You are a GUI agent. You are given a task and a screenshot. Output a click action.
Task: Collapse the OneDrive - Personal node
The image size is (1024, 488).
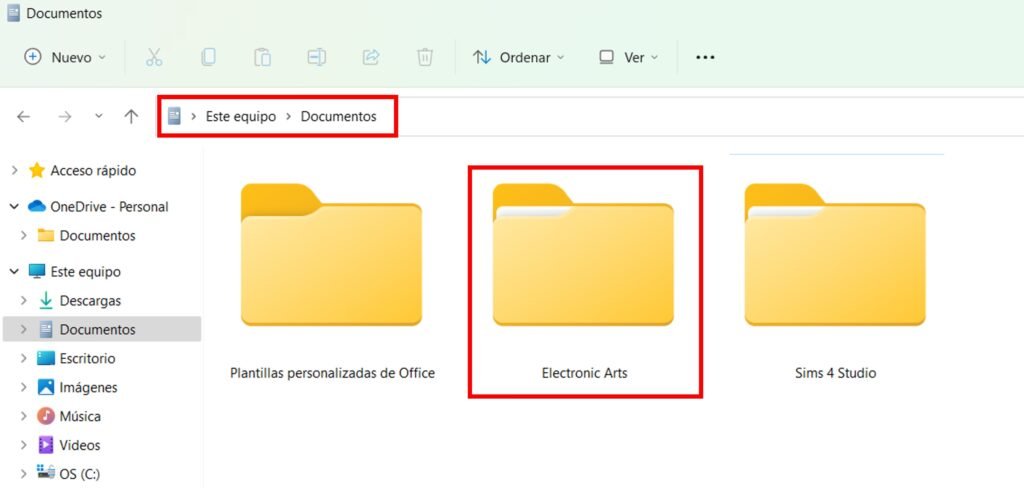point(14,207)
